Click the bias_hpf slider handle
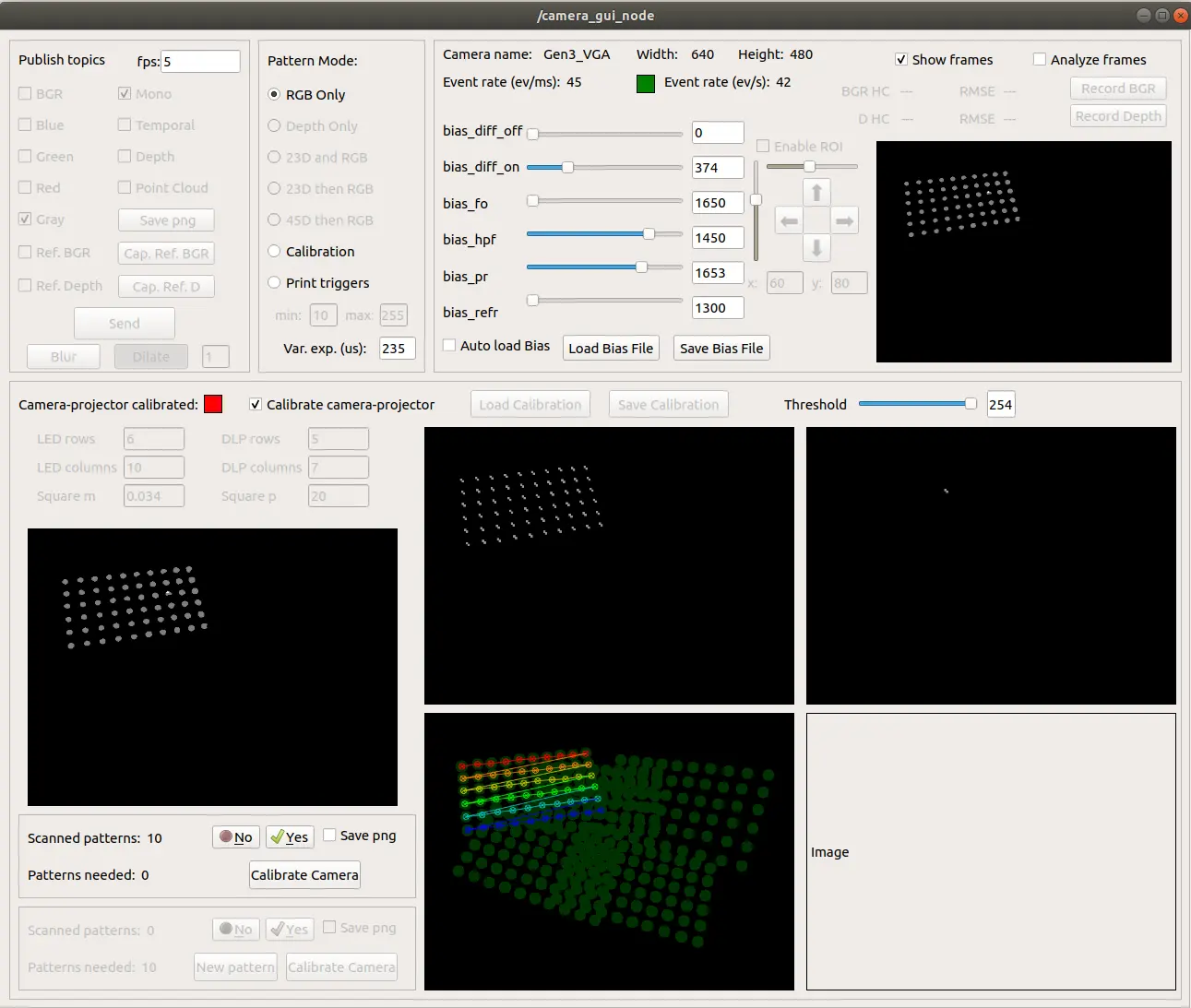The image size is (1191, 1008). point(649,233)
